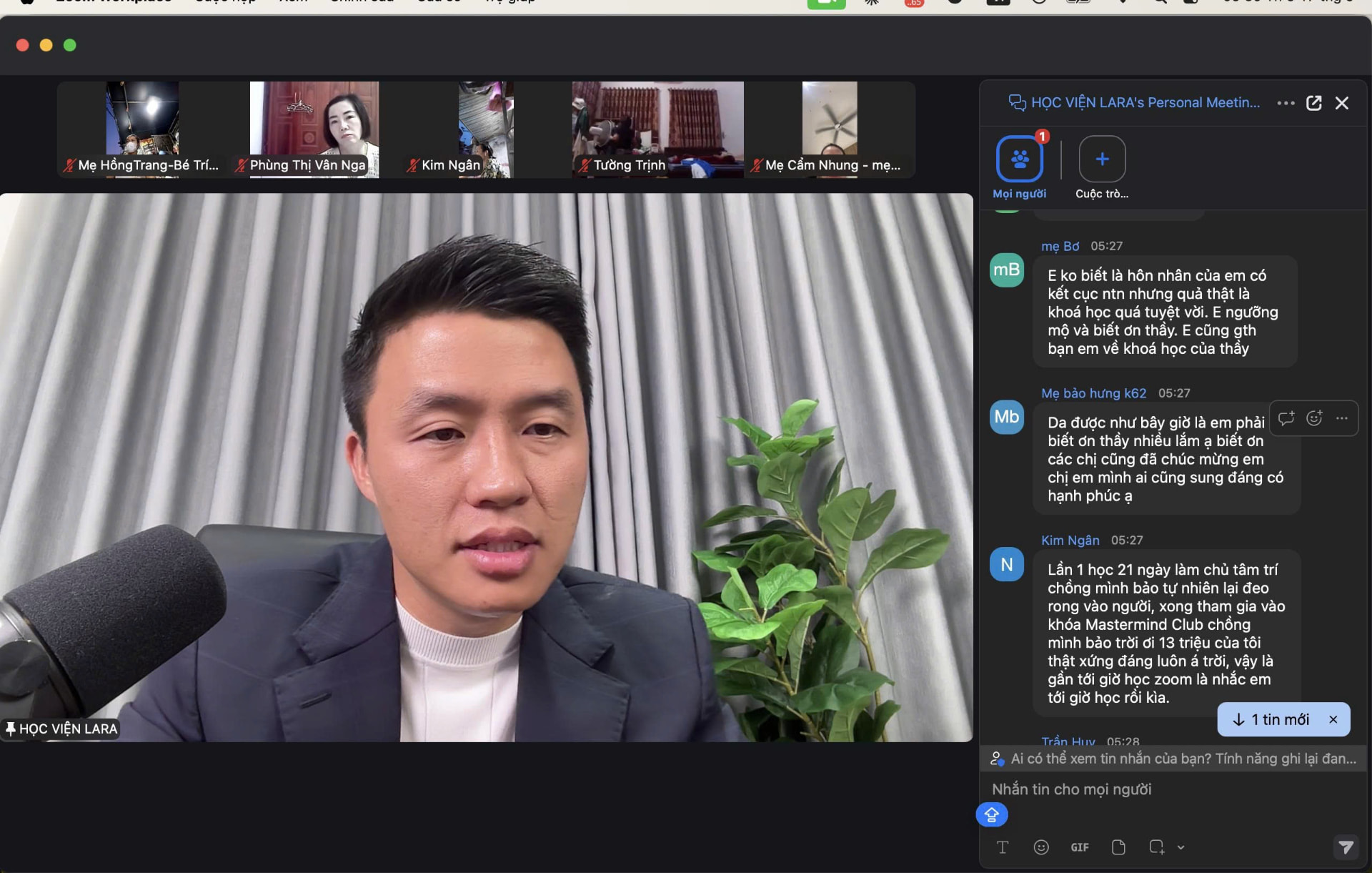Dismiss the 1 tin mới notification
The image size is (1372, 873).
[1333, 719]
